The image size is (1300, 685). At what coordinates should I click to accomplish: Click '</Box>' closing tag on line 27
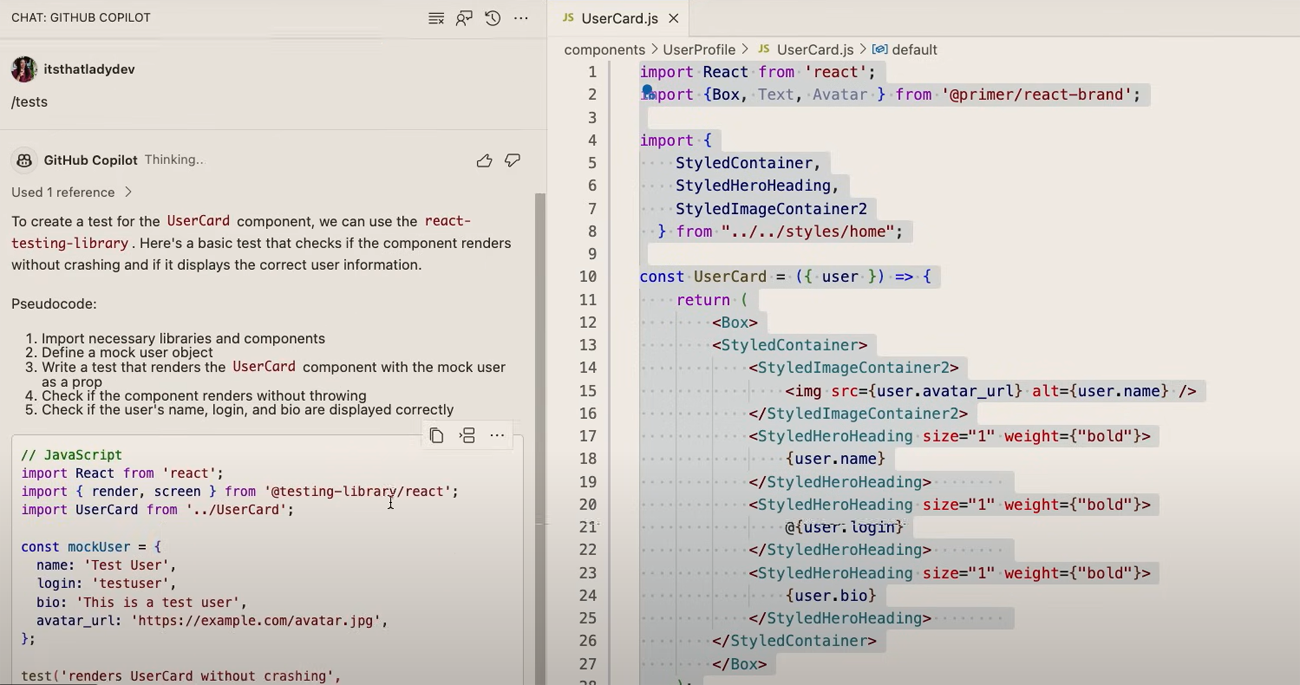pyautogui.click(x=739, y=664)
